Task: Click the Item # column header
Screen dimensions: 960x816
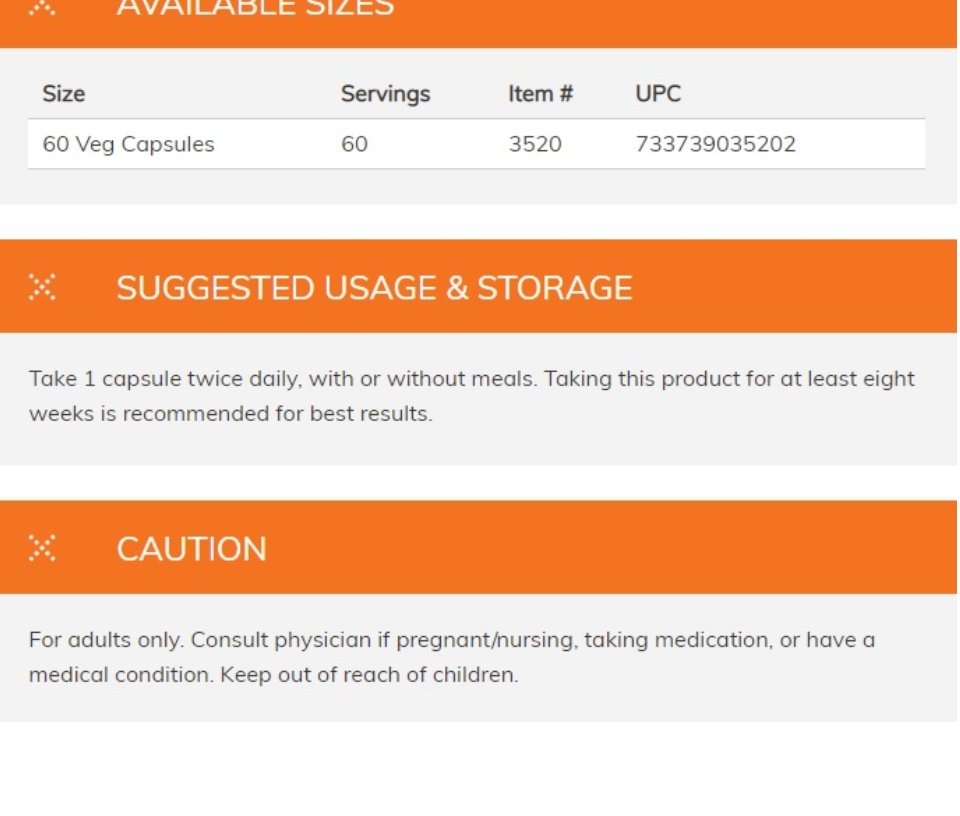Action: [541, 94]
